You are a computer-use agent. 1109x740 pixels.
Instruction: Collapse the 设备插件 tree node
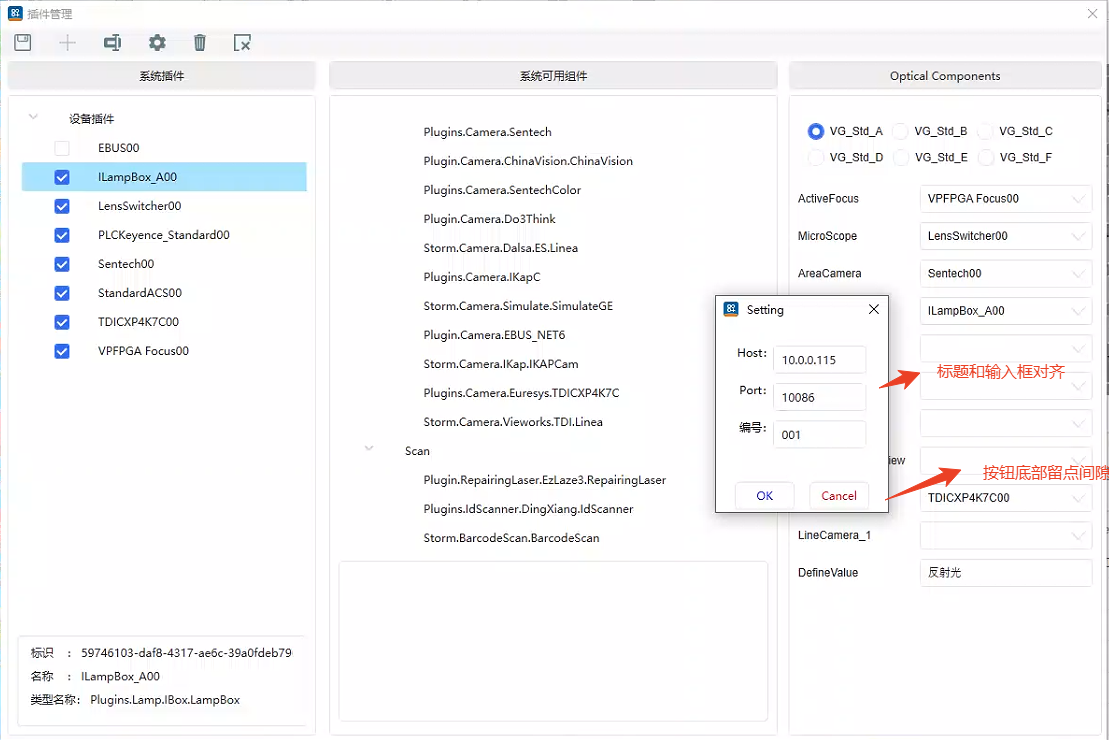coord(34,118)
